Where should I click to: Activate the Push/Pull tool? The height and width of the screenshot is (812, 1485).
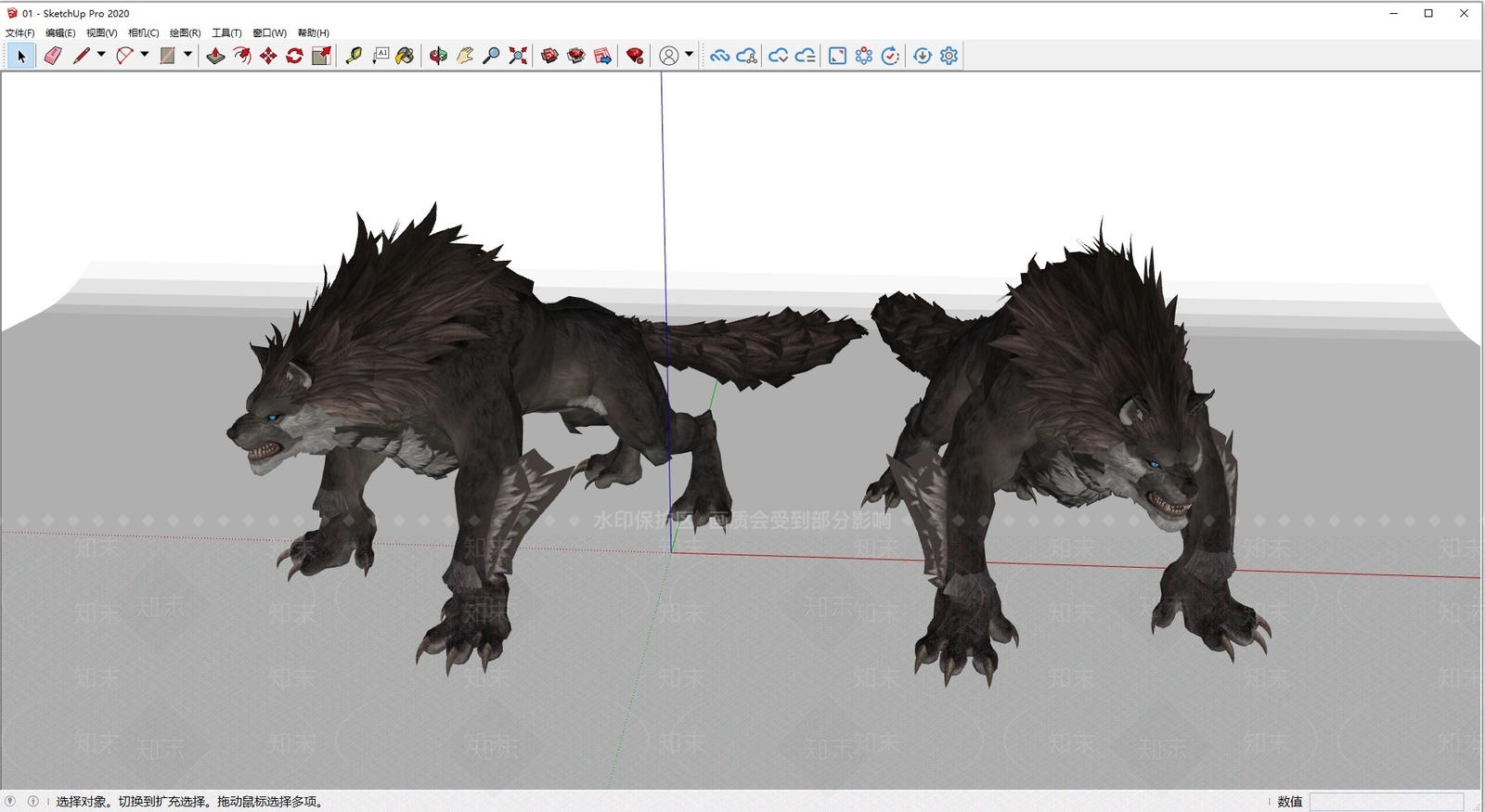coord(215,57)
